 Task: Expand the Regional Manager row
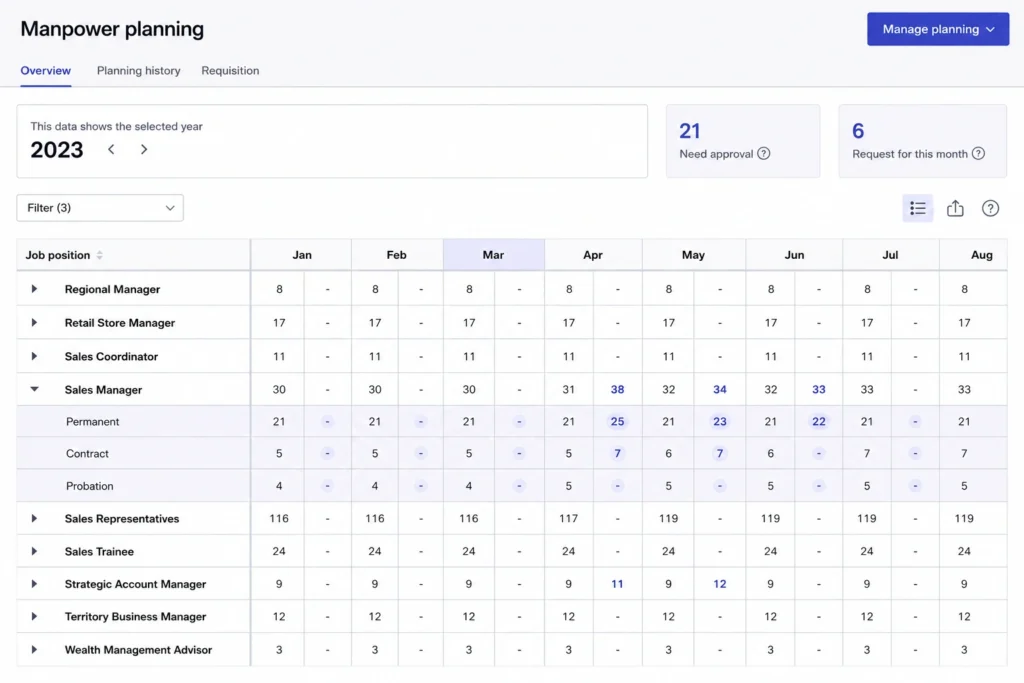click(x=34, y=289)
